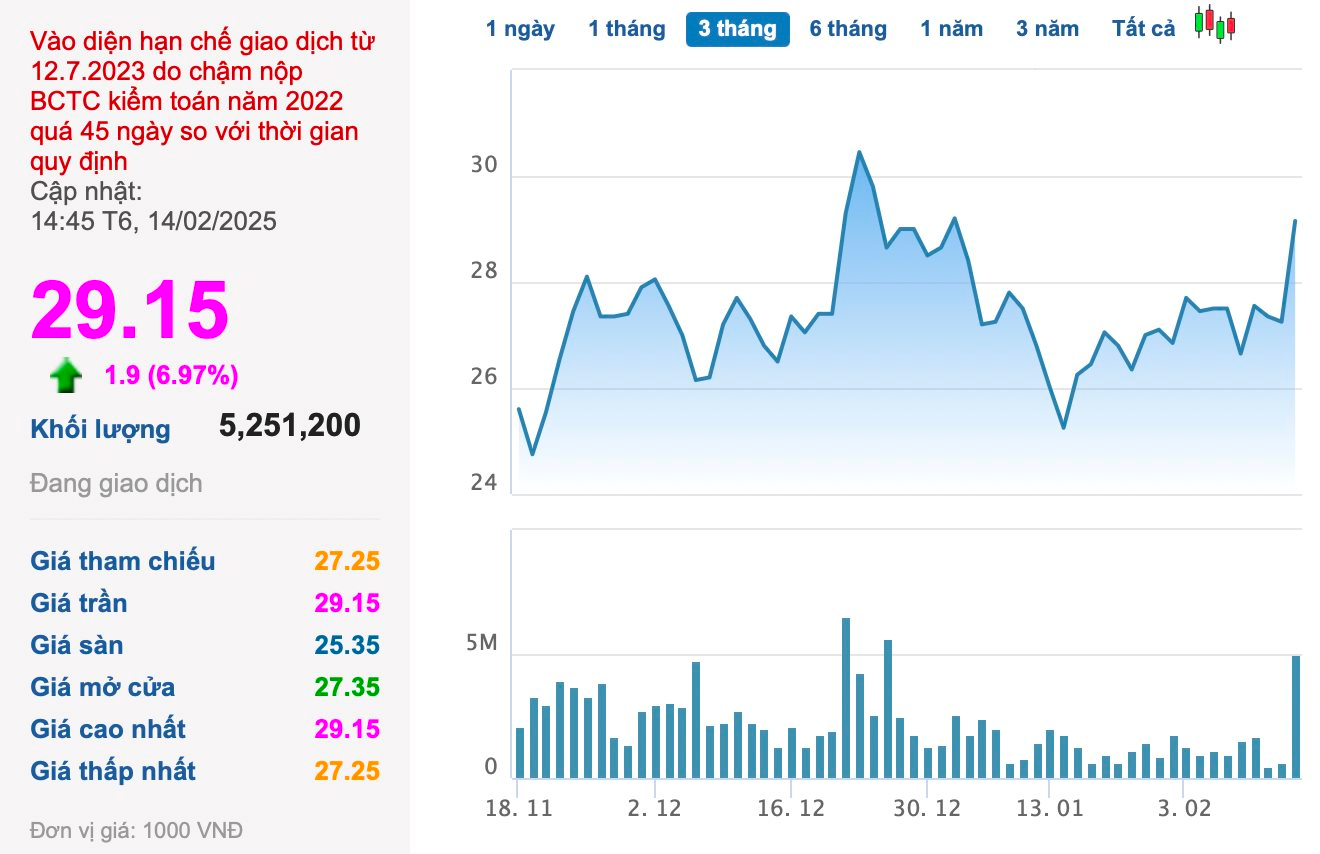Switch chart to candlestick view icon

coord(1215,24)
